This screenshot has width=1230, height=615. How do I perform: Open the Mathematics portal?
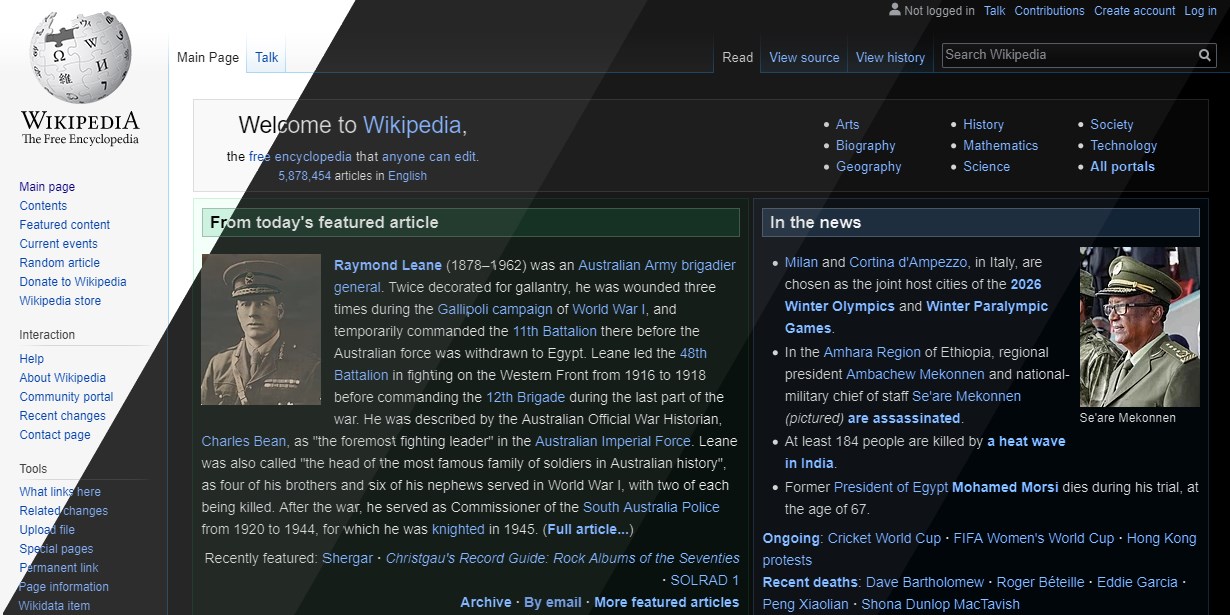1000,146
